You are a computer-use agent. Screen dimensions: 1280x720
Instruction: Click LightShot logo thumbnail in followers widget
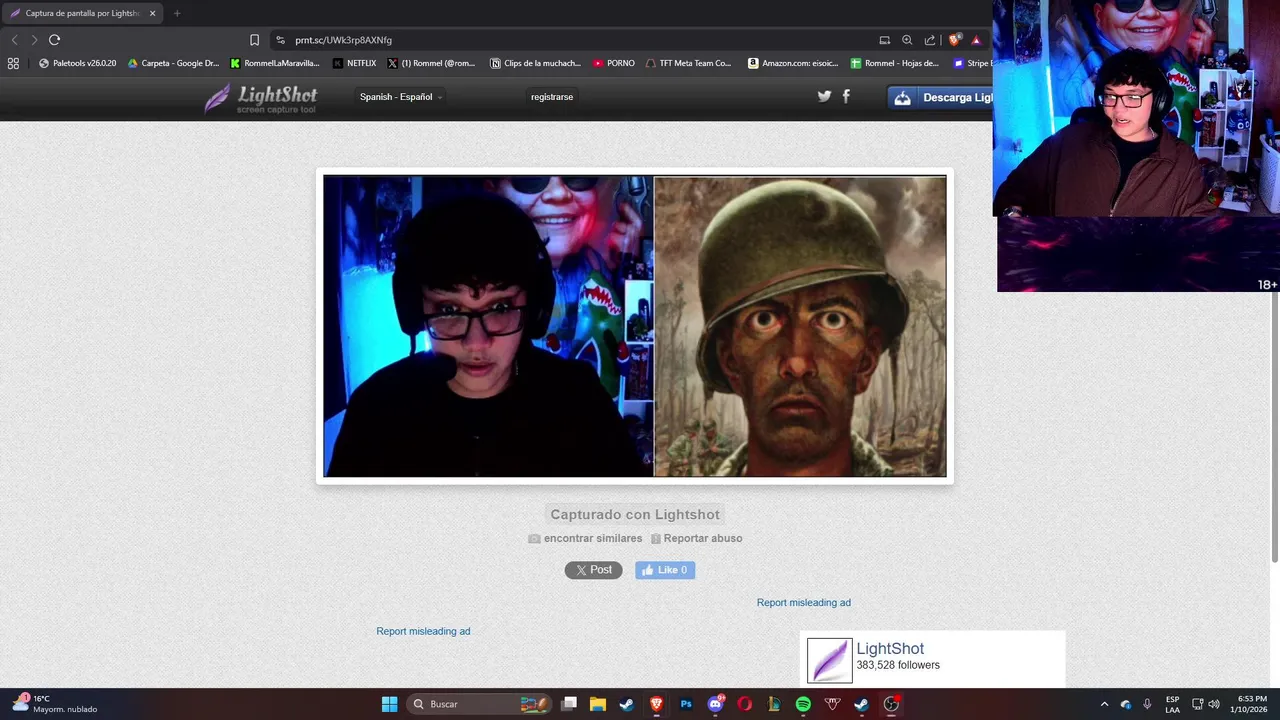pos(830,661)
